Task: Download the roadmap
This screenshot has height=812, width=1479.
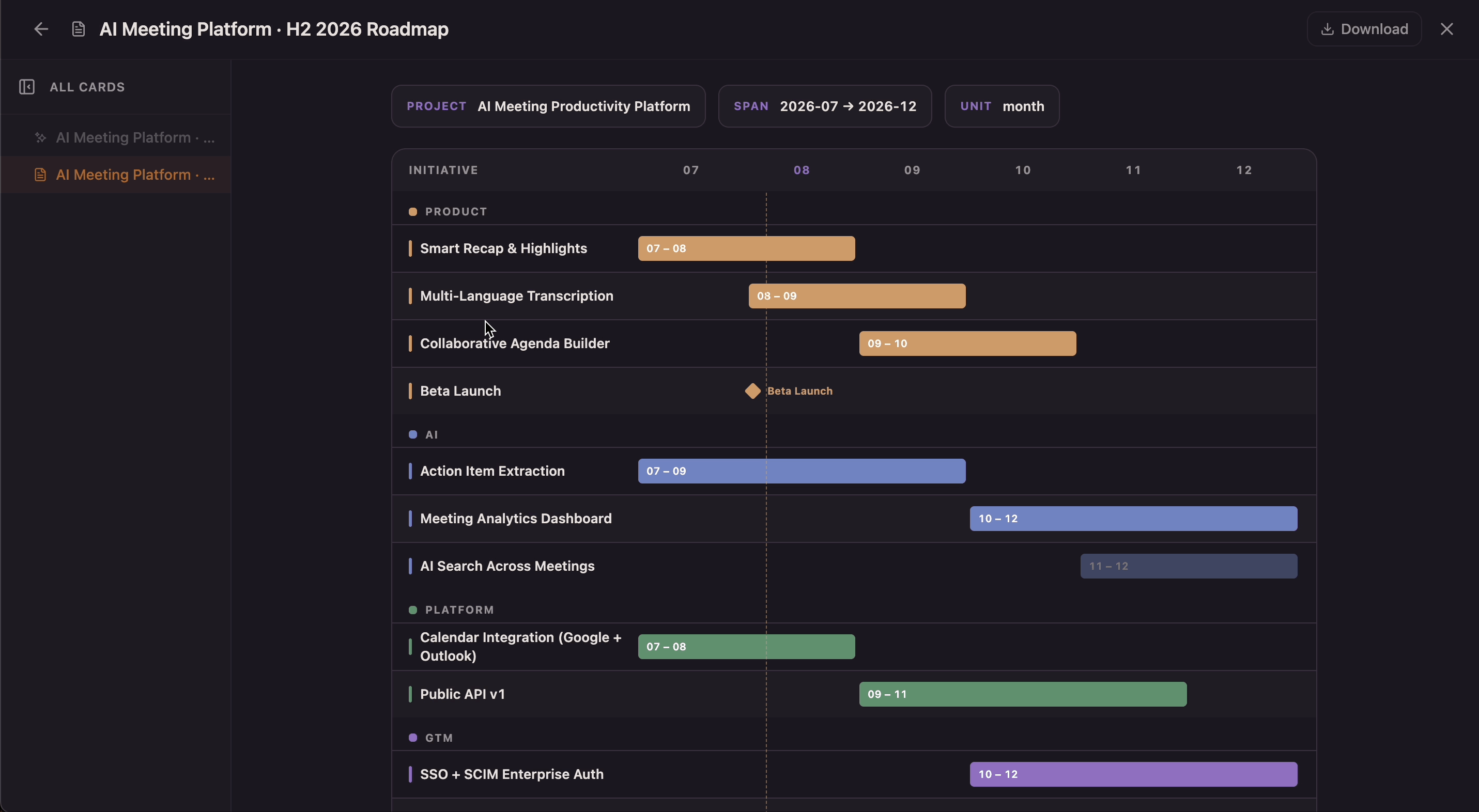Action: click(x=1364, y=29)
